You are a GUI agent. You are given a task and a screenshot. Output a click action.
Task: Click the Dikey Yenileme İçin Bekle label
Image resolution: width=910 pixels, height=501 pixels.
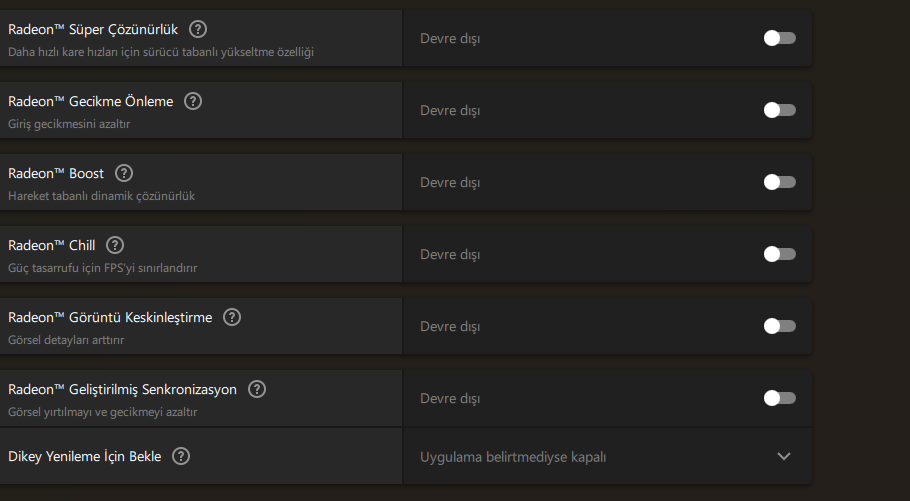(85, 456)
